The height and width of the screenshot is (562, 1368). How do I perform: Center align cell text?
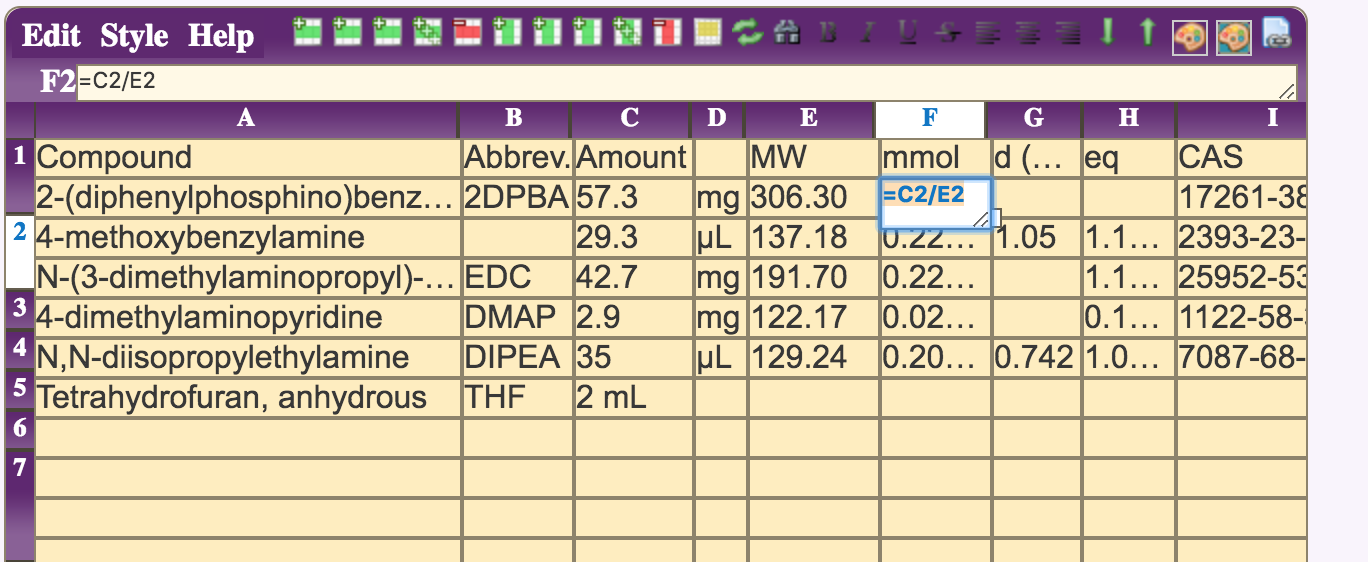(x=1028, y=32)
